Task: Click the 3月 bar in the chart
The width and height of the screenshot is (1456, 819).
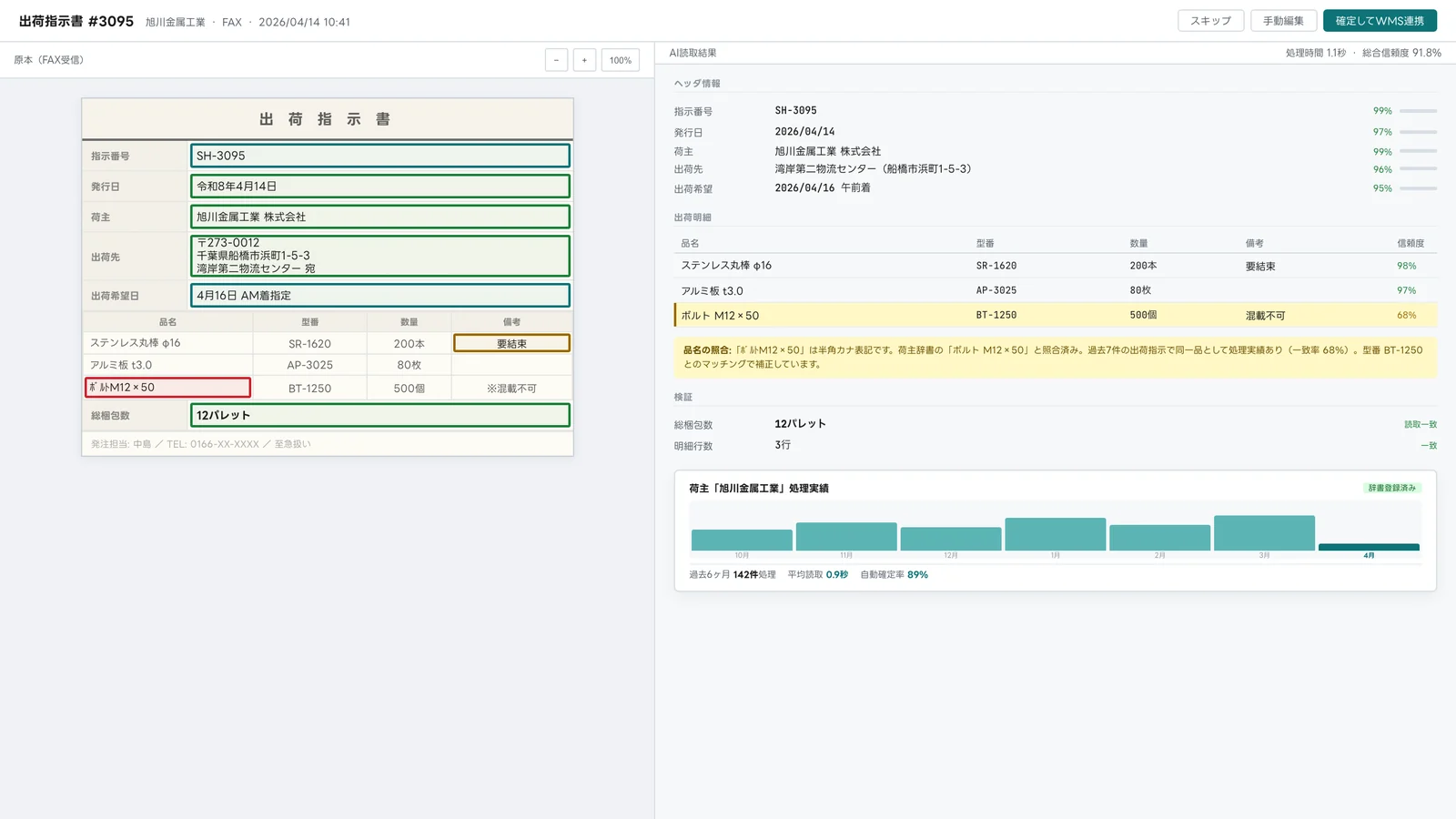Action: pos(1264,533)
